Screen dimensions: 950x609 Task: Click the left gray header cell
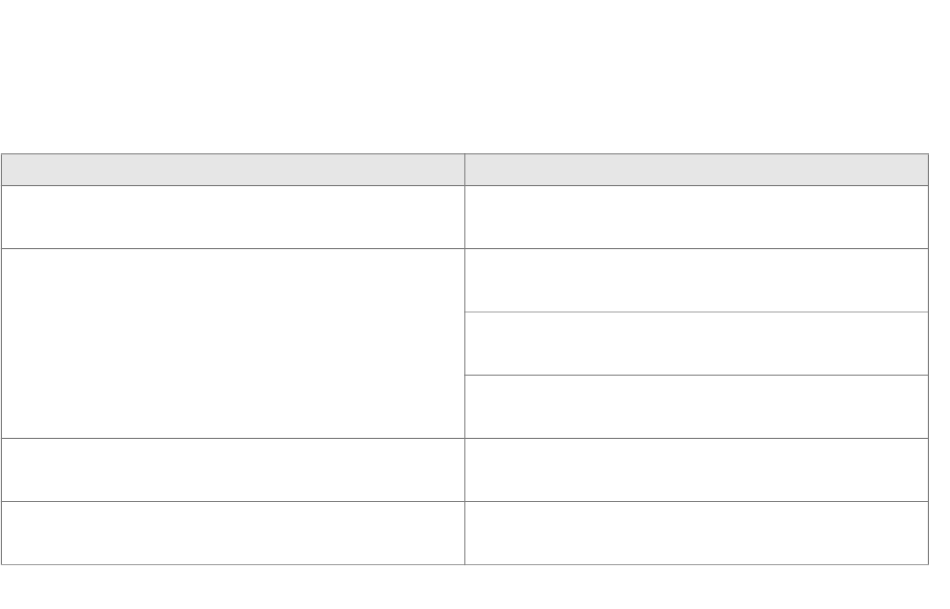(233, 170)
